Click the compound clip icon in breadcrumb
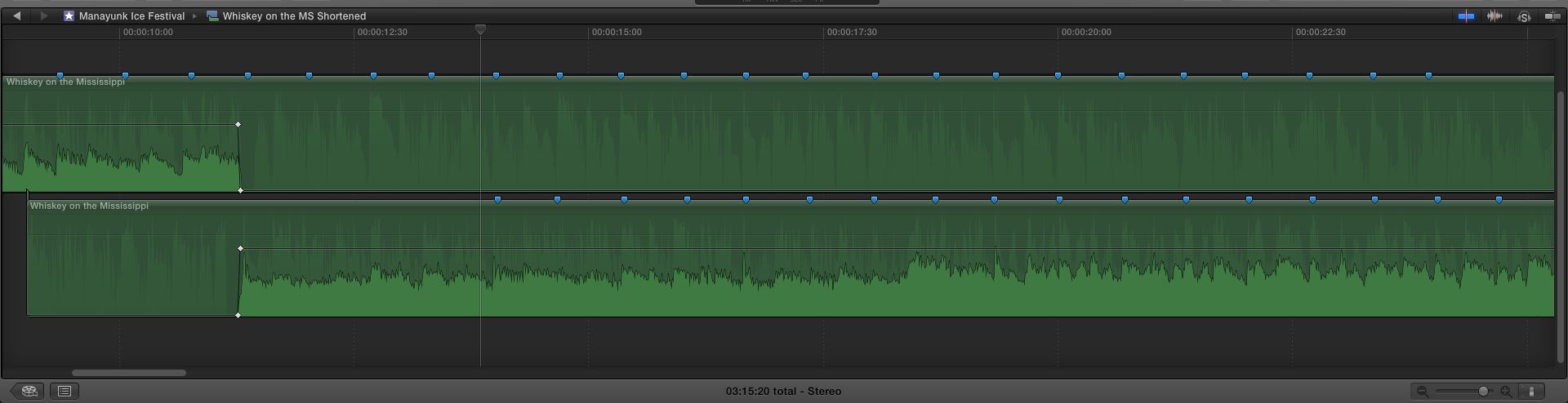Screen dimensions: 1568x403 coord(212,15)
